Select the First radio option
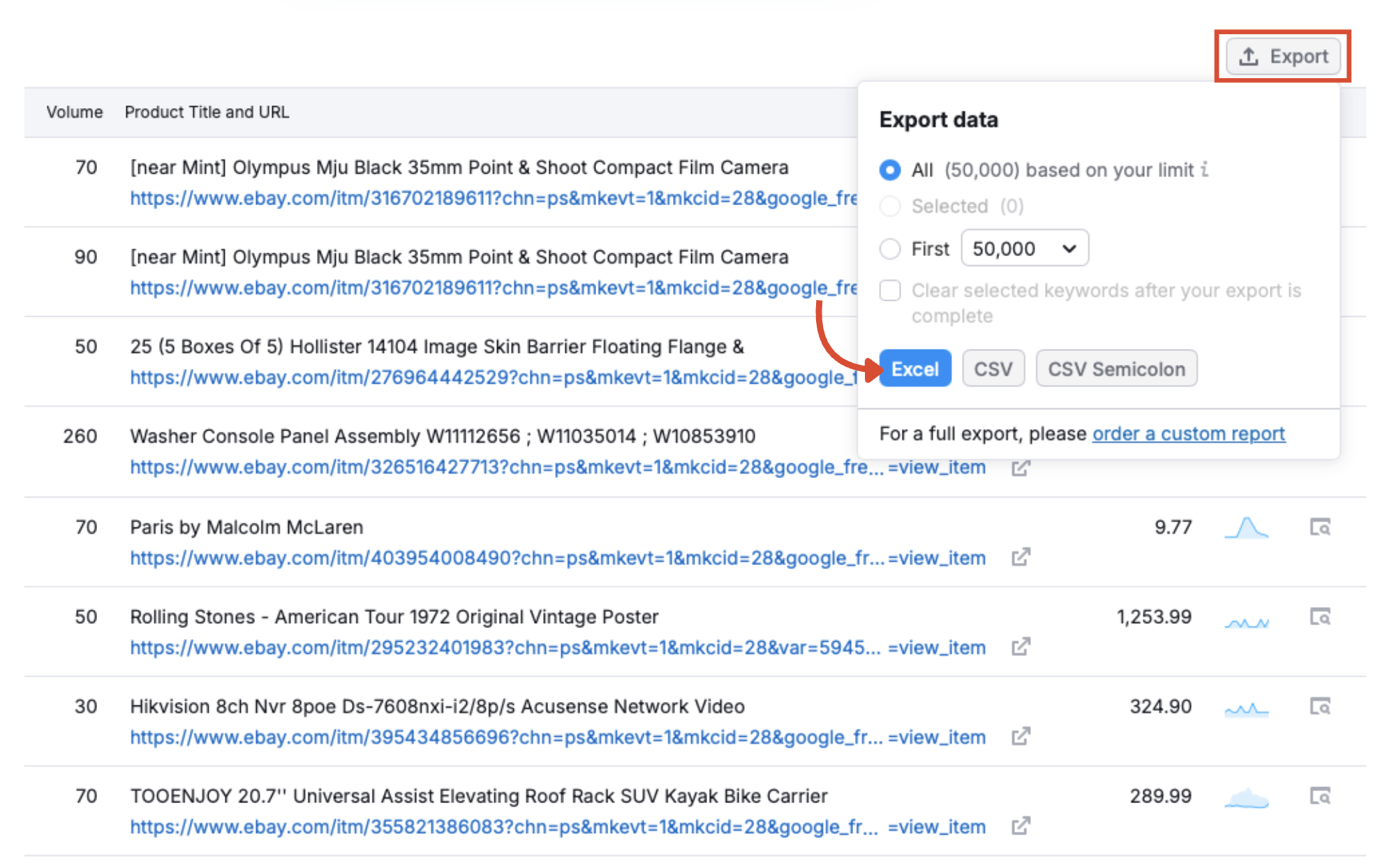Image resolution: width=1378 pixels, height=868 pixels. [890, 249]
